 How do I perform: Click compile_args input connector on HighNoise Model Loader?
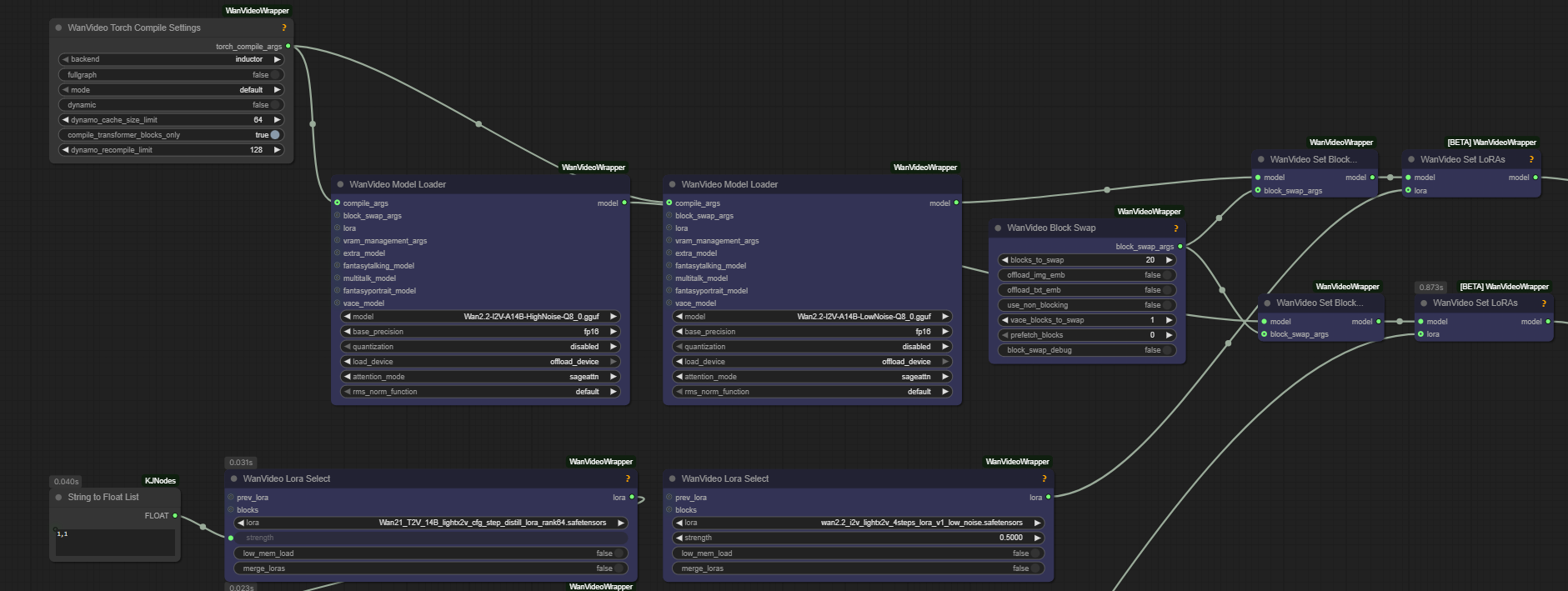click(x=337, y=203)
